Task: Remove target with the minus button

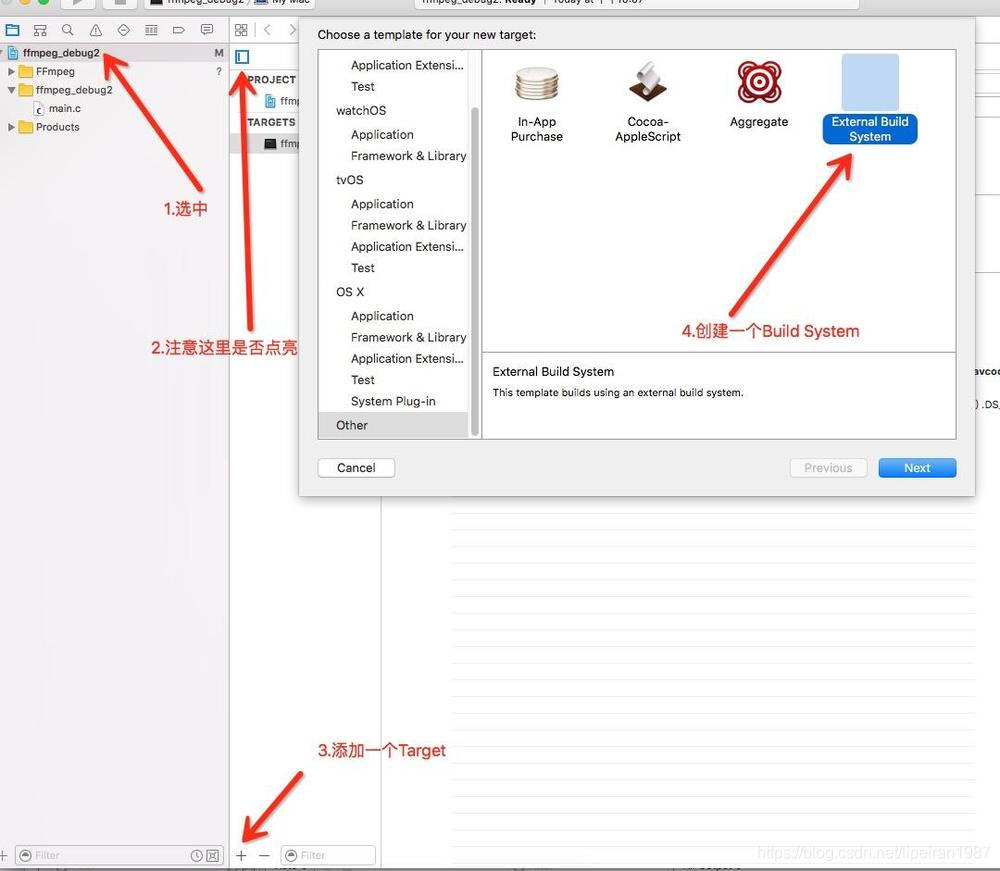Action: tap(265, 855)
